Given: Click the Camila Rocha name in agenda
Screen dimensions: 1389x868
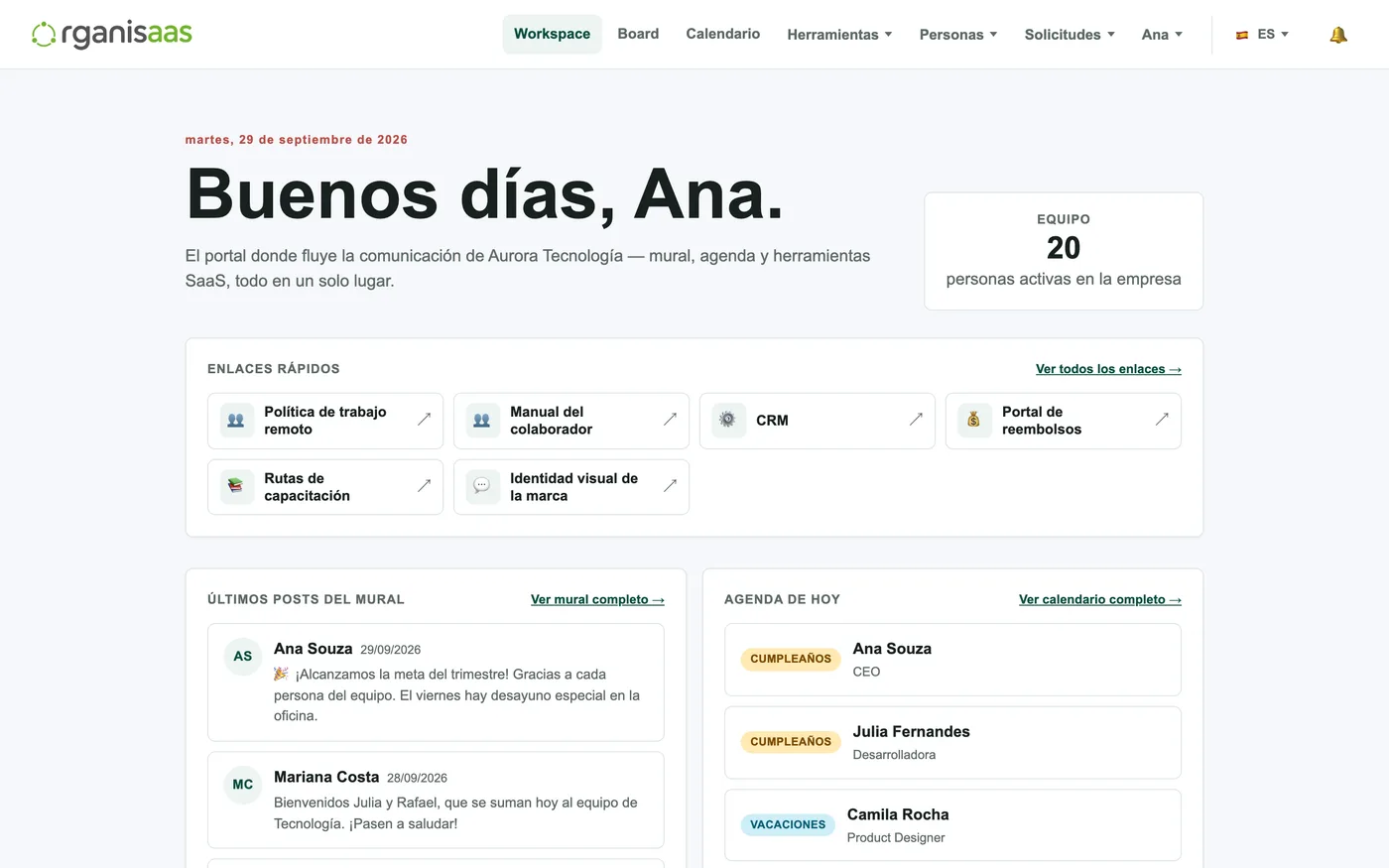Looking at the screenshot, I should [898, 814].
